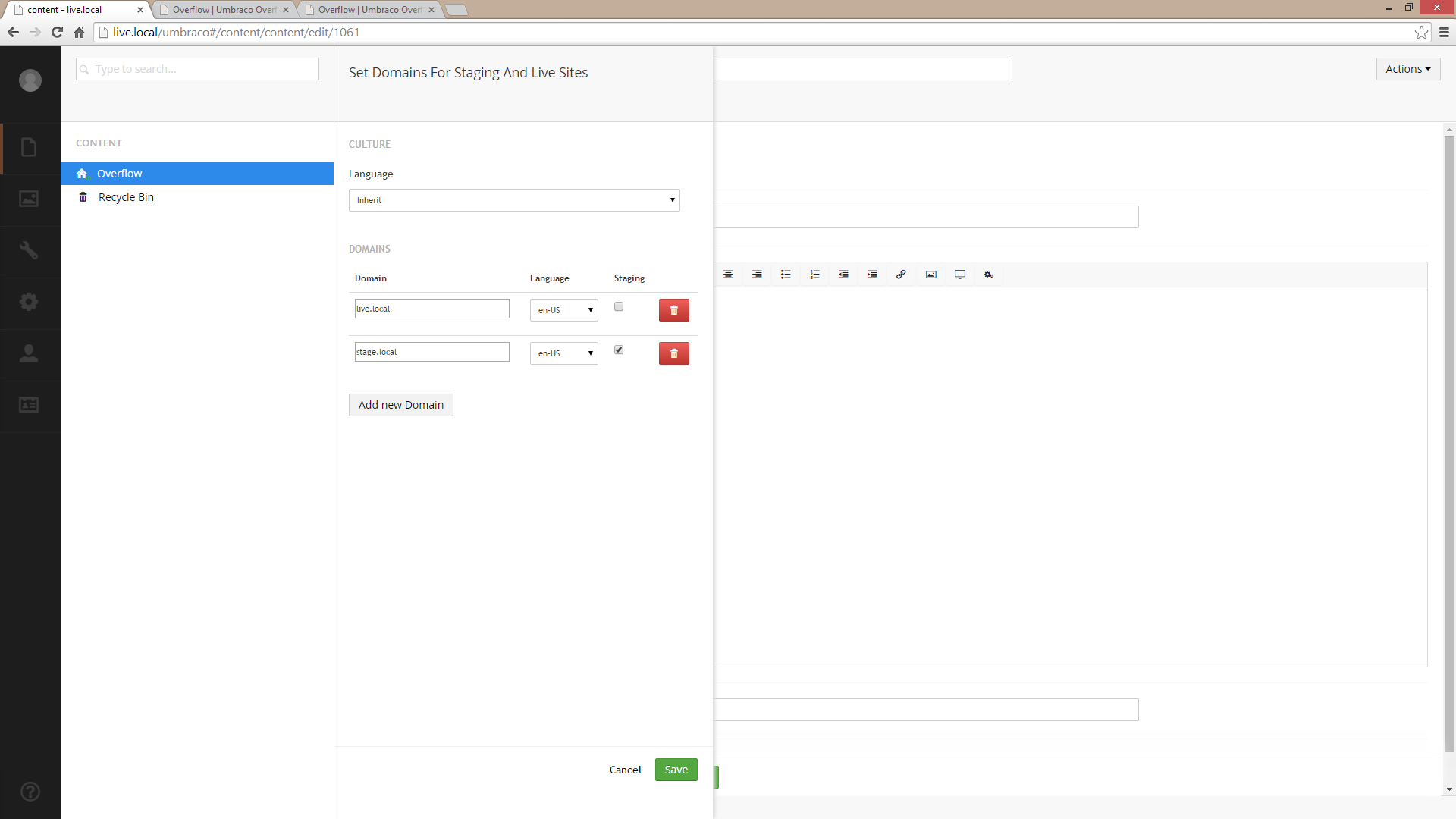This screenshot has width=1456, height=819.
Task: Open the Developer gear section
Action: tap(29, 302)
